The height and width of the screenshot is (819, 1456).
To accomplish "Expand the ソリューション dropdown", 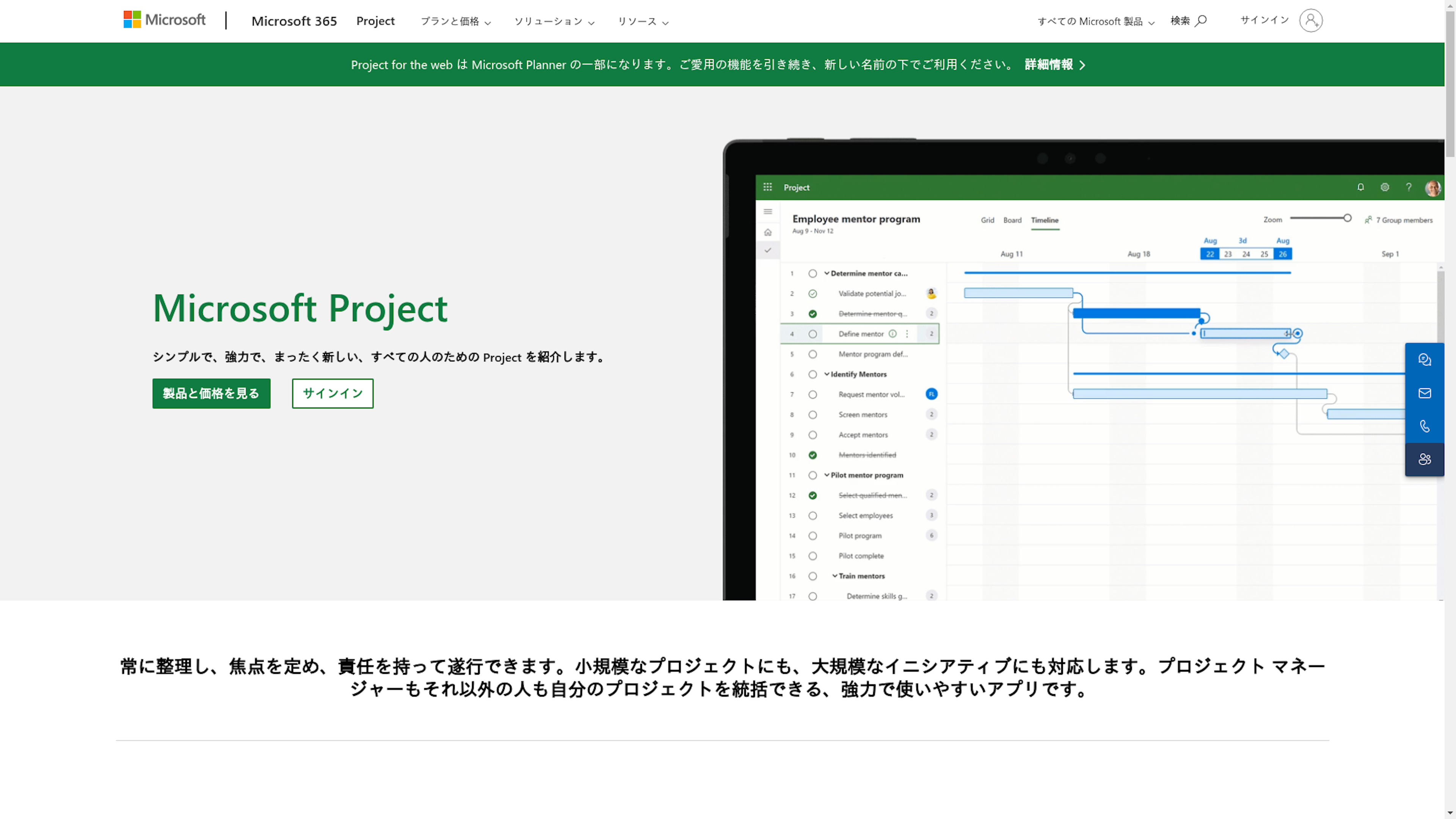I will [554, 22].
